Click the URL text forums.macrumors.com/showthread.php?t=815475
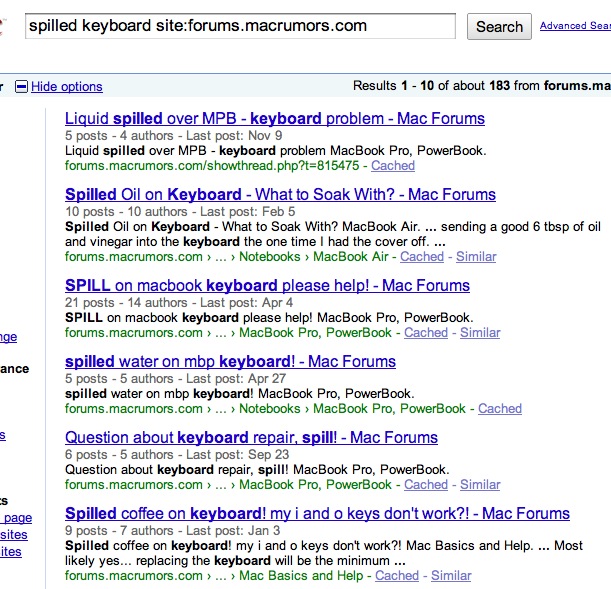This screenshot has height=589, width=611. tap(212, 166)
